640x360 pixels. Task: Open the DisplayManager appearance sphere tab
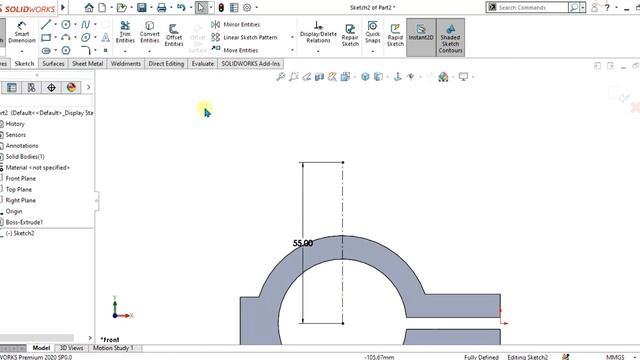pos(71,87)
